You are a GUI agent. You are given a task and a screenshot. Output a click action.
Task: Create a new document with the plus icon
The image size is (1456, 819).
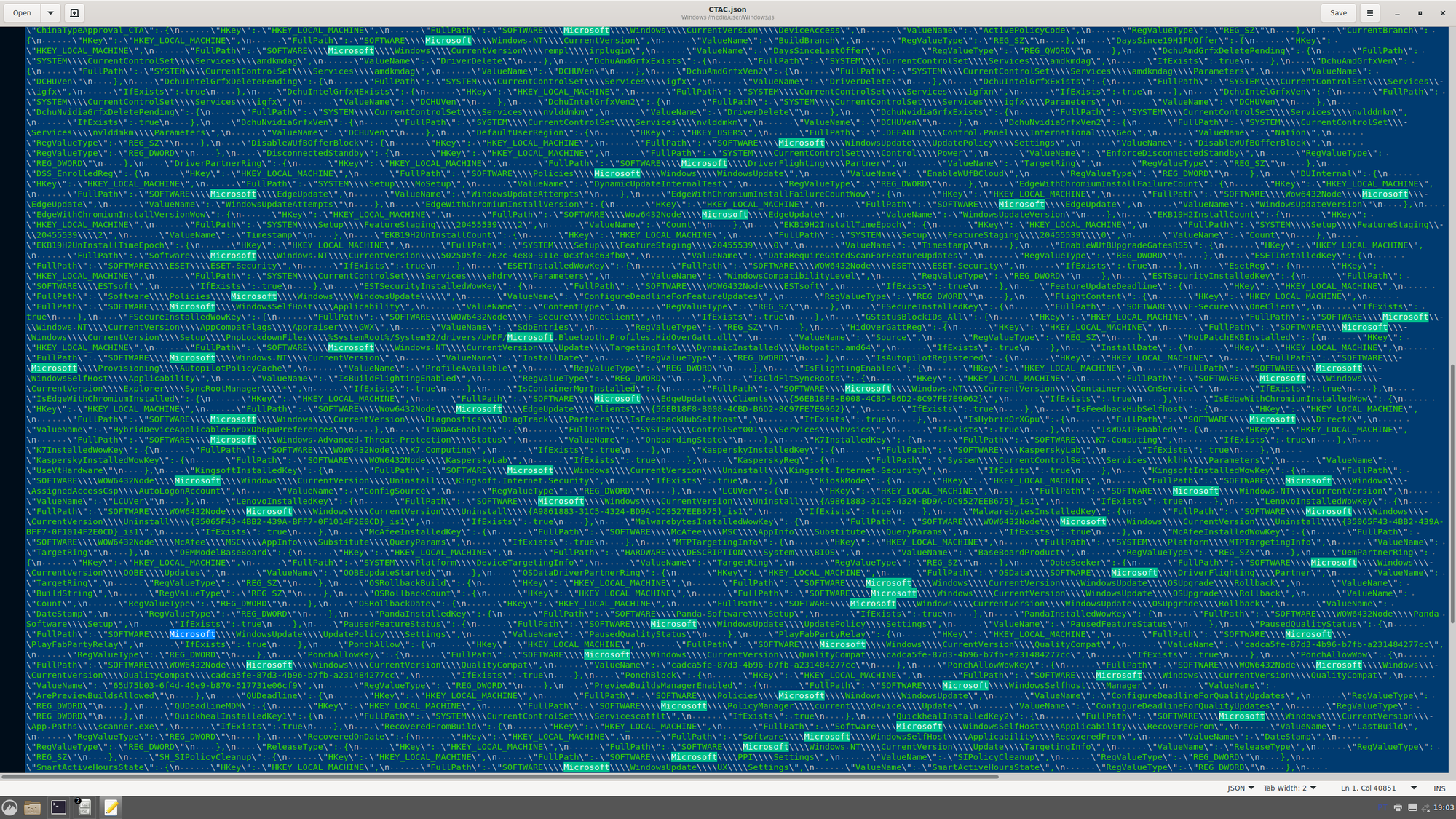pos(74,13)
